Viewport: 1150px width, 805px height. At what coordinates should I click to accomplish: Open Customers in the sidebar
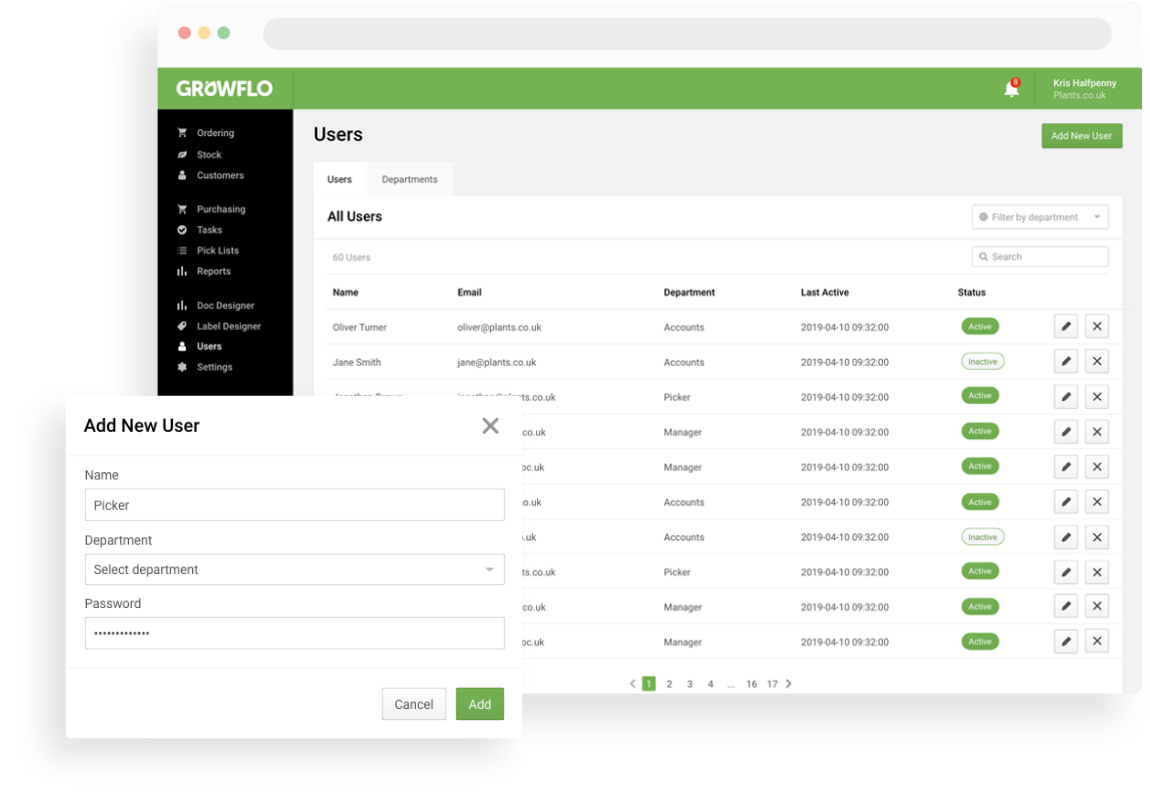220,175
